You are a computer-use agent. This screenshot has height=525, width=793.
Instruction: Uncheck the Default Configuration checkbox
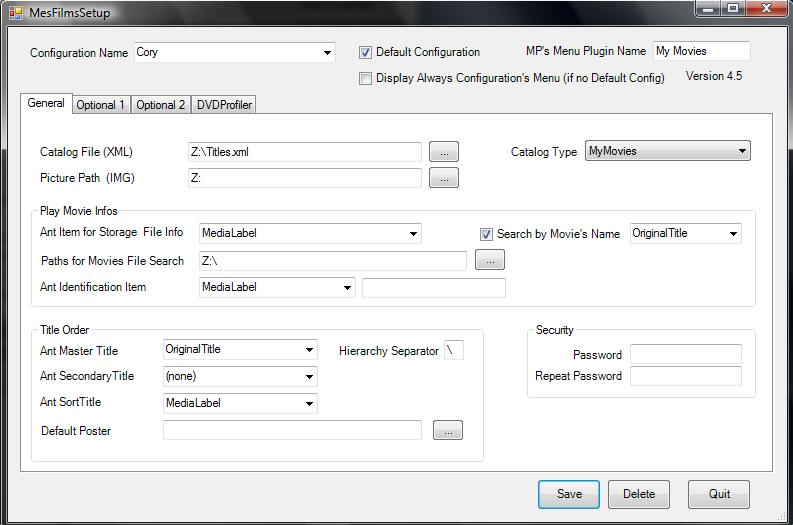coord(366,52)
